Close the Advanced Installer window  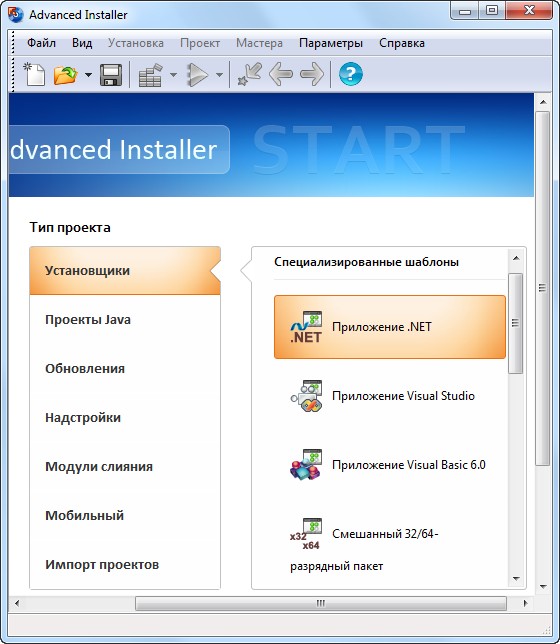pyautogui.click(x=529, y=11)
